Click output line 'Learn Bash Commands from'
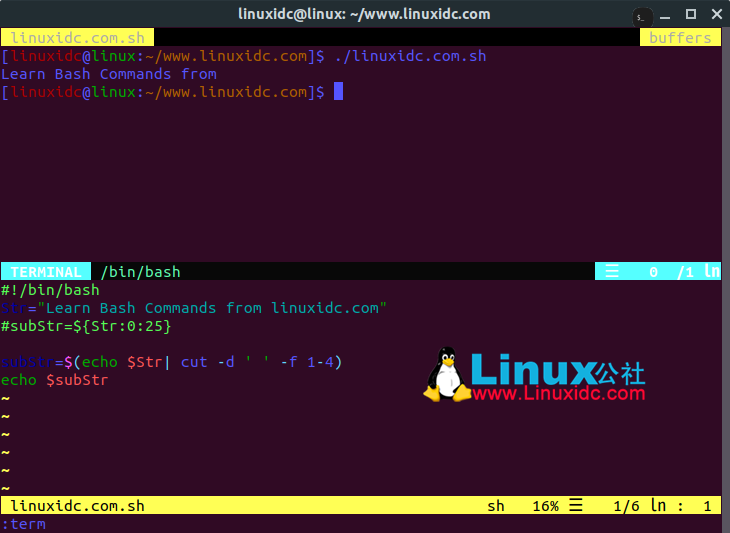 pyautogui.click(x=109, y=74)
